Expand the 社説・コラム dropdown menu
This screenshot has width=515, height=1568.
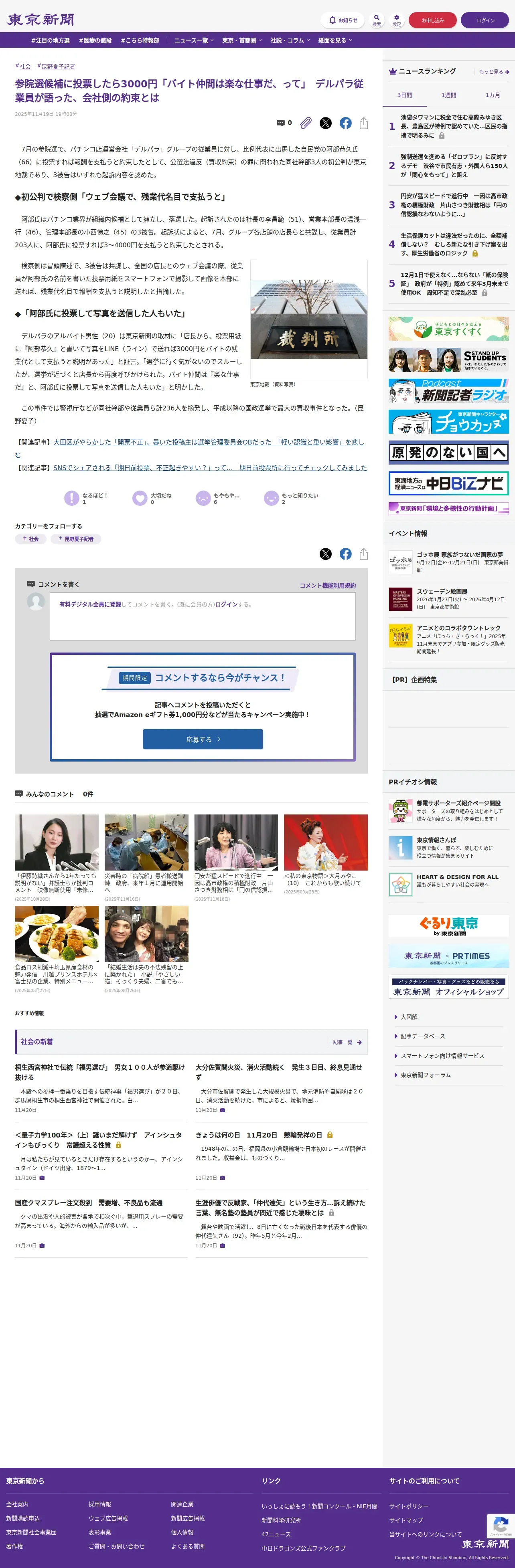(x=290, y=41)
